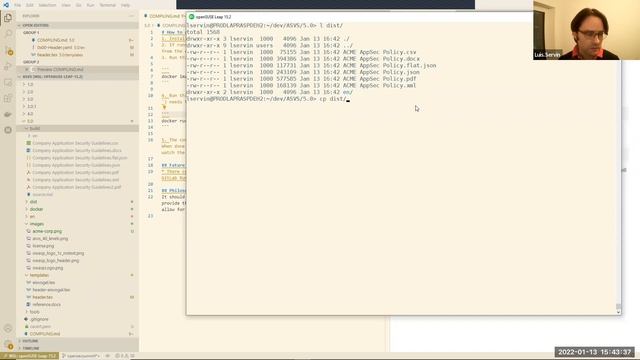Open 0x00-Header.yaml in Open Editors
640x360 pixels.
coord(78,47)
